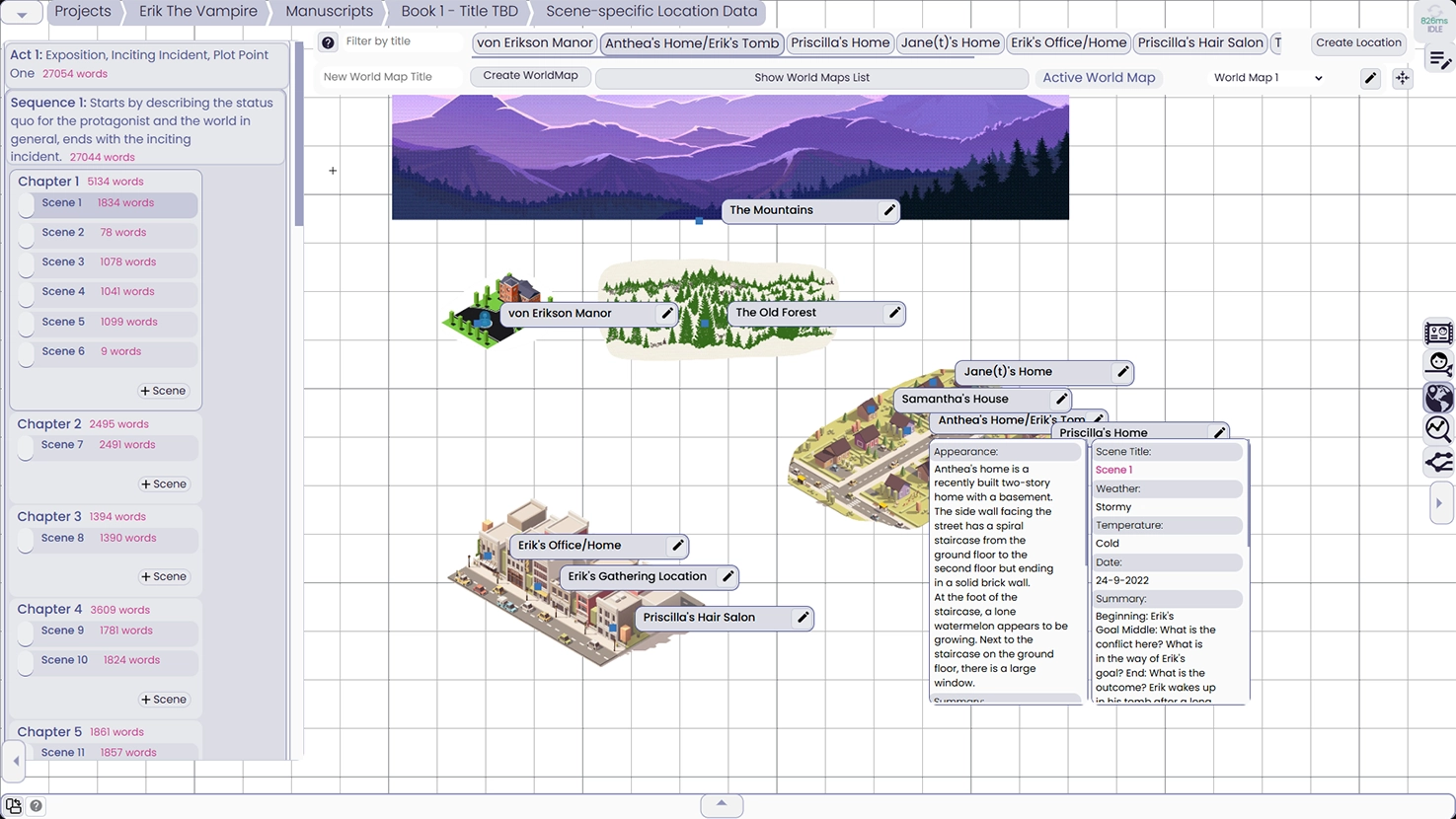Toggle the switch beside Scene 7
1456x819 pixels.
point(27,446)
